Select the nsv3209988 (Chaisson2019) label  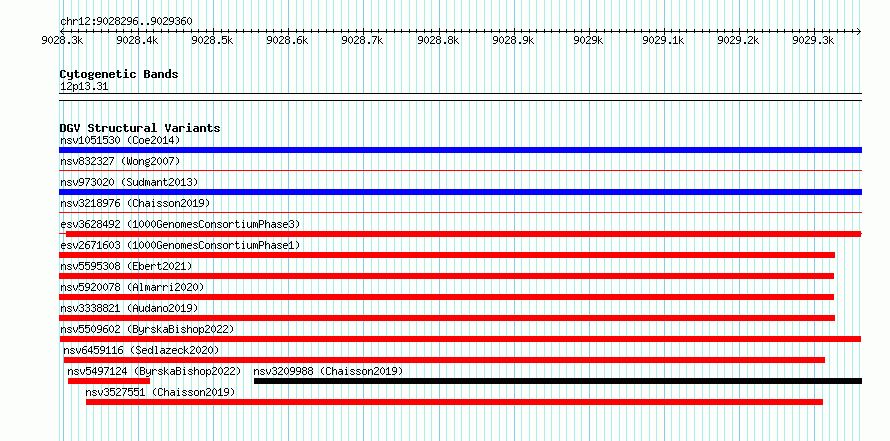point(328,371)
